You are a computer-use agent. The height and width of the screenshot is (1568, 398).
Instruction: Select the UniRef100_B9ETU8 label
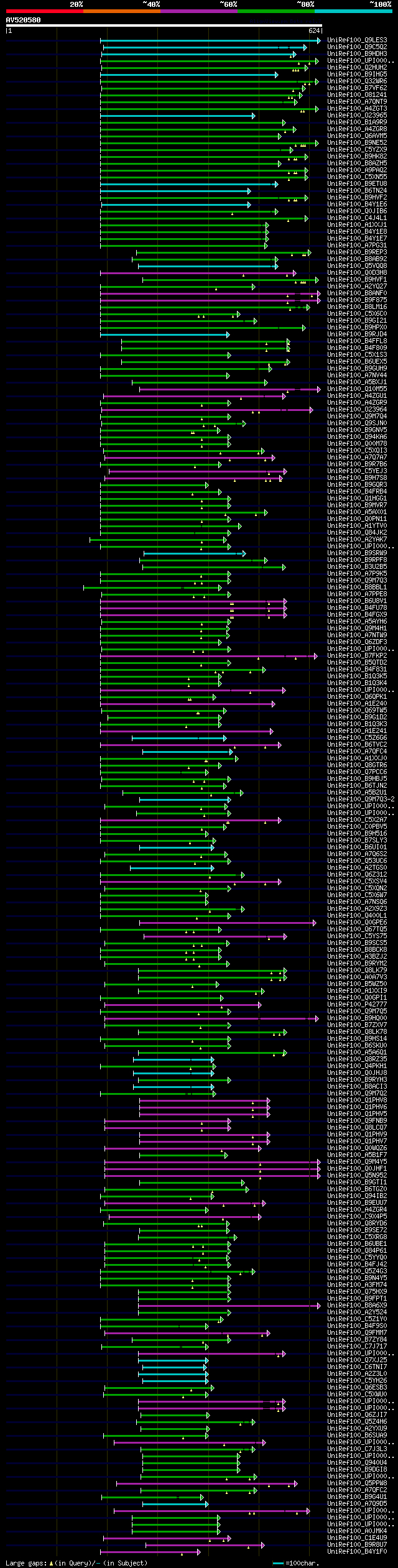click(357, 184)
